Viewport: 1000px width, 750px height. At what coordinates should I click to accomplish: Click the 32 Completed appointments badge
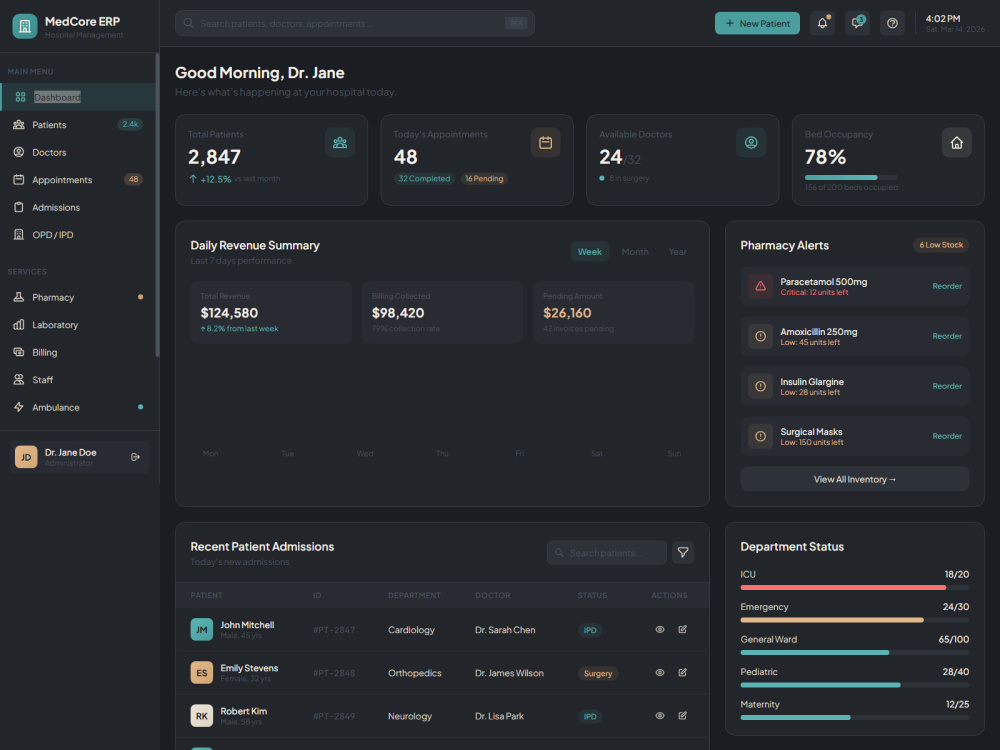point(424,179)
